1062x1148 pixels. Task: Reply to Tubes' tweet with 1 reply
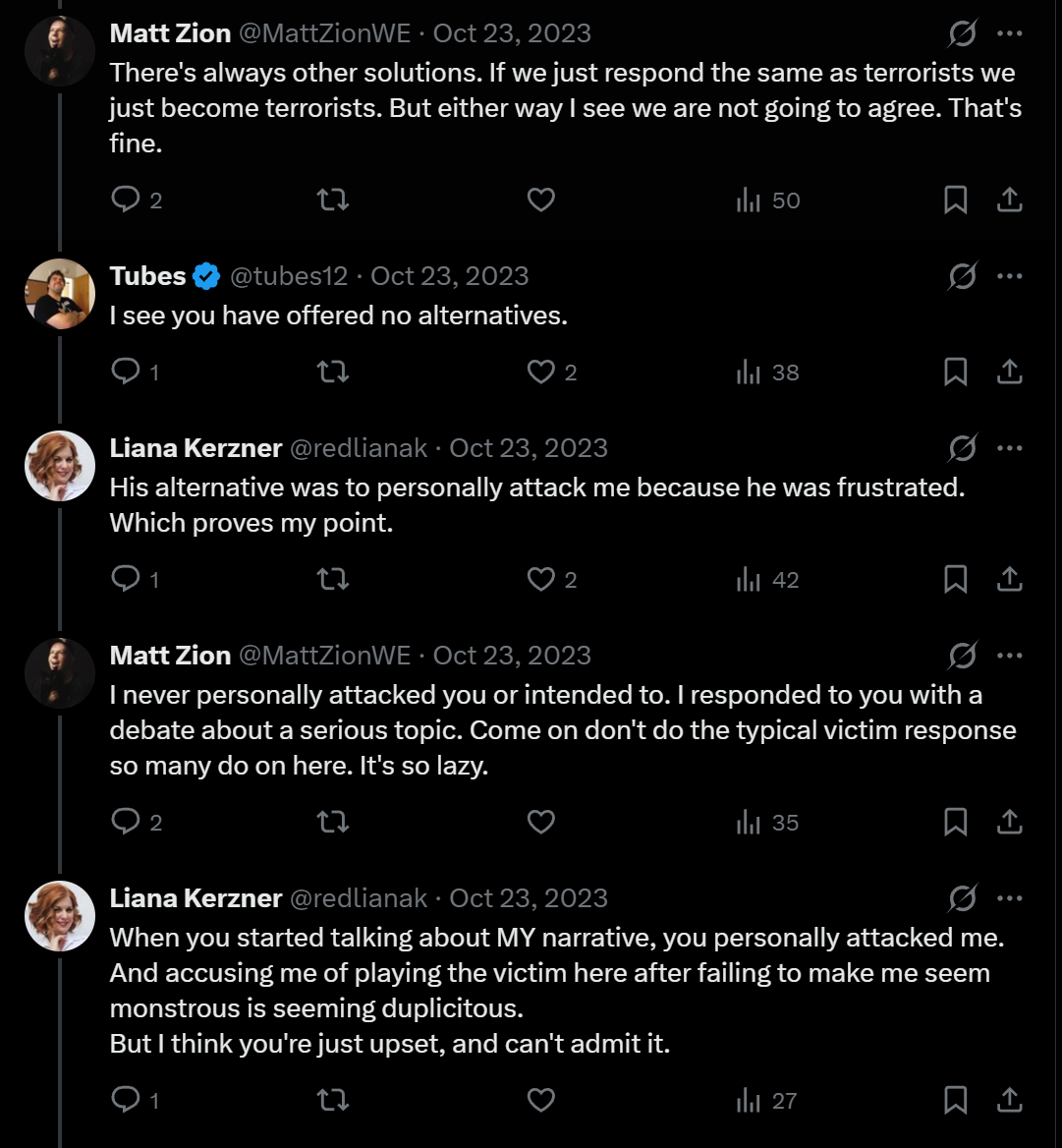pyautogui.click(x=126, y=372)
